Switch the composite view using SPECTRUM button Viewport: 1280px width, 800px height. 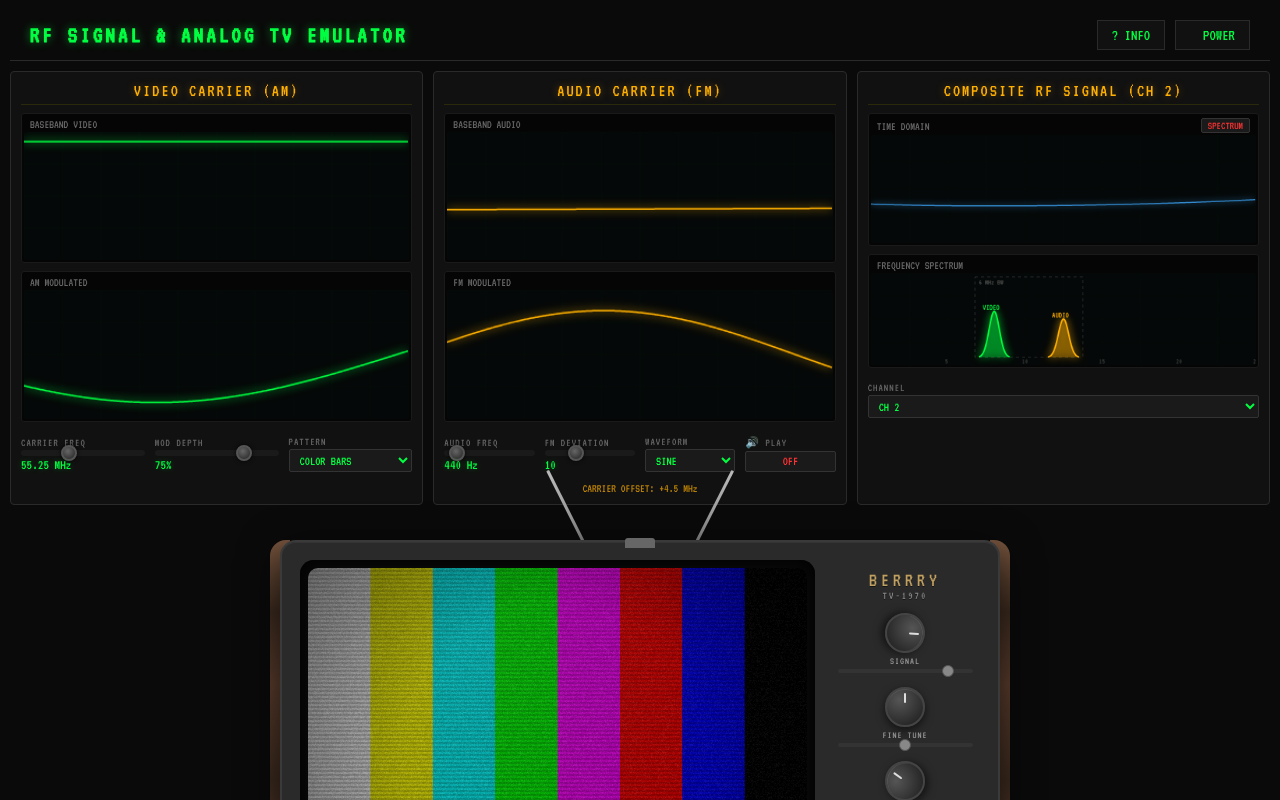click(1225, 126)
